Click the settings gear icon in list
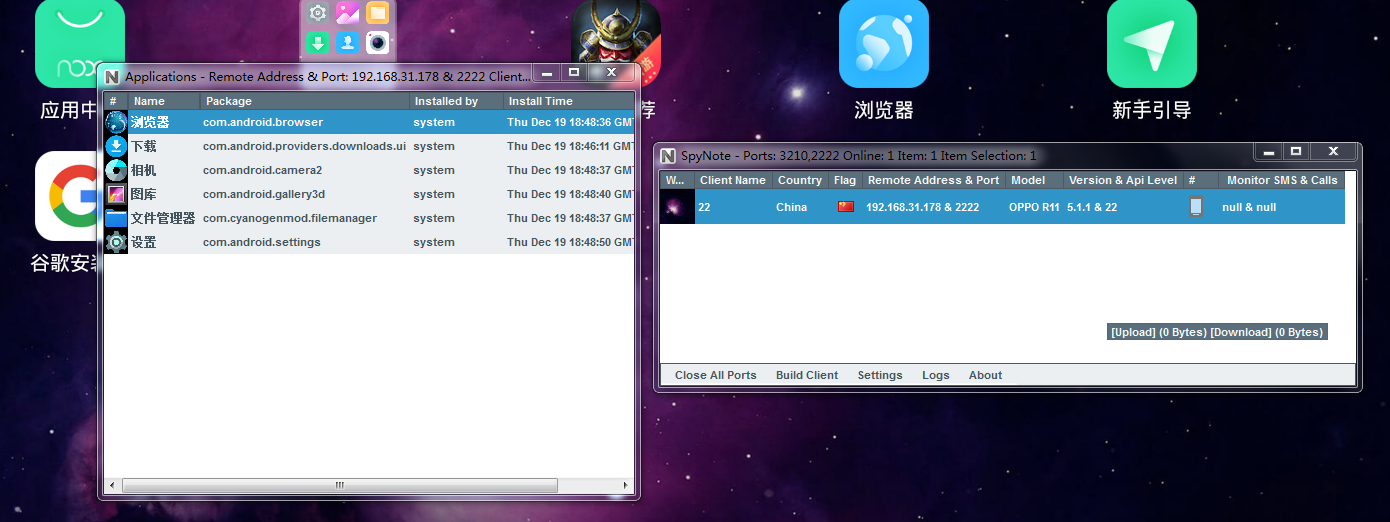 116,242
